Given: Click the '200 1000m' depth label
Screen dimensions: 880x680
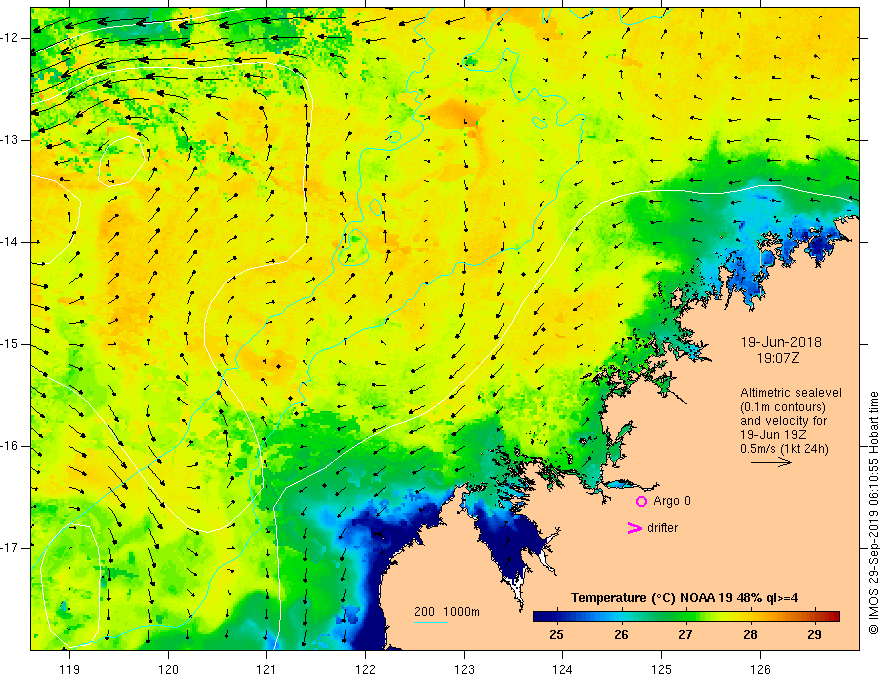Looking at the screenshot, I should 447,612.
